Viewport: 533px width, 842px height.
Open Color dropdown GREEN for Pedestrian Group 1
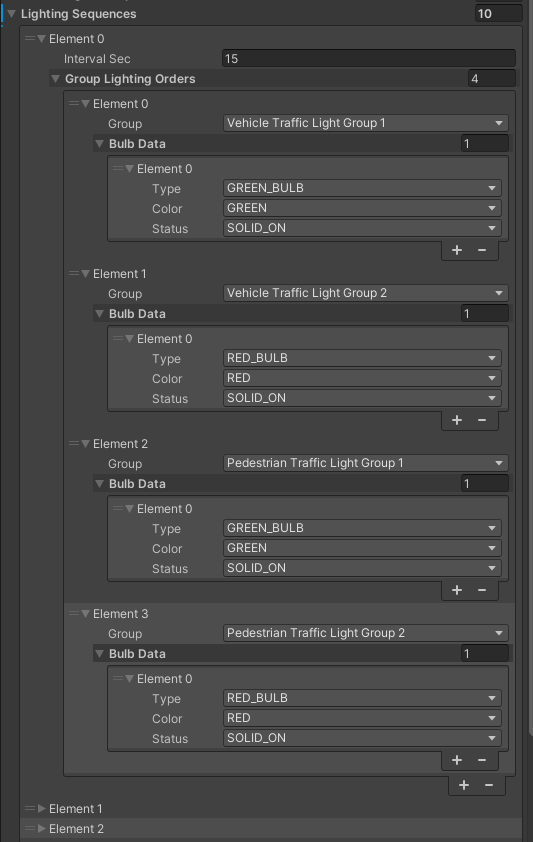pos(362,548)
